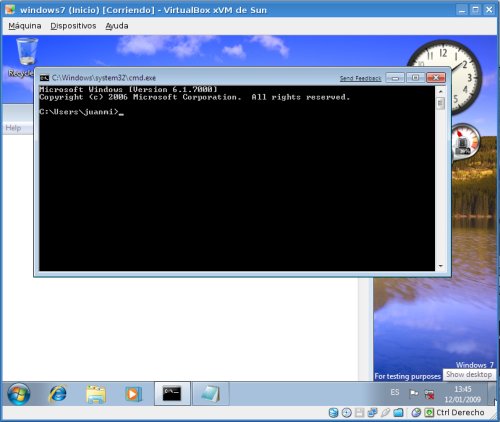The image size is (500, 422).
Task: Open the Máquina menu
Action: click(25, 26)
